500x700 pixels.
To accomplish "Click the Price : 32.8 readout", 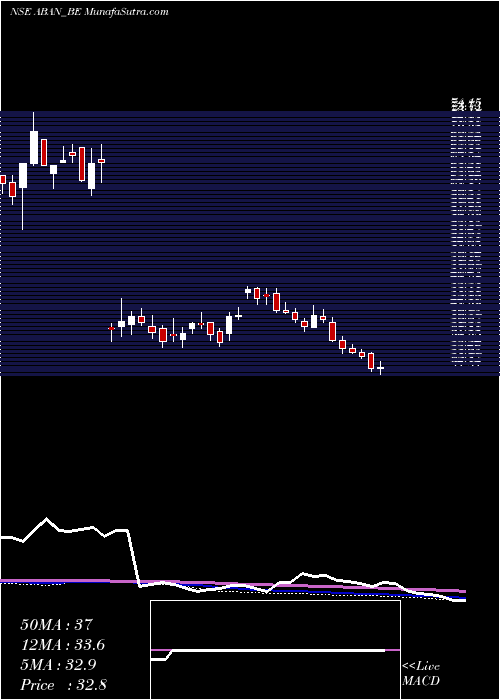I will tap(63, 685).
